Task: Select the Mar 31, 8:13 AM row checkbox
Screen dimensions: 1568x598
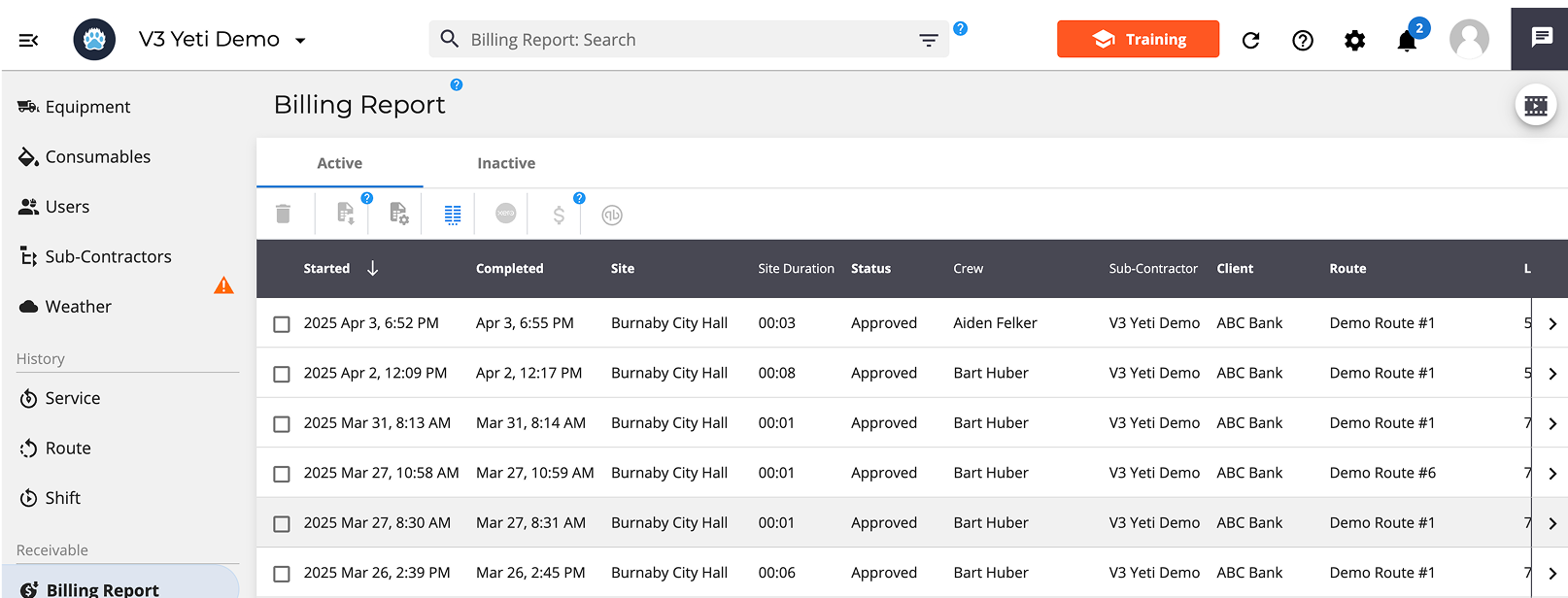Action: pos(282,424)
